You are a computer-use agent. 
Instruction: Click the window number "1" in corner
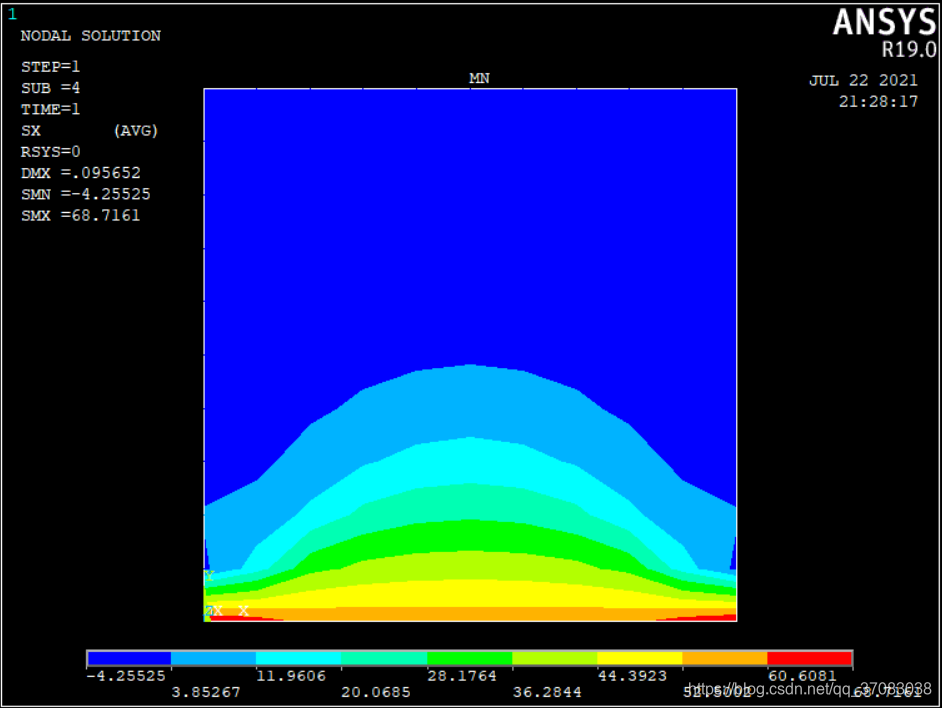point(13,14)
